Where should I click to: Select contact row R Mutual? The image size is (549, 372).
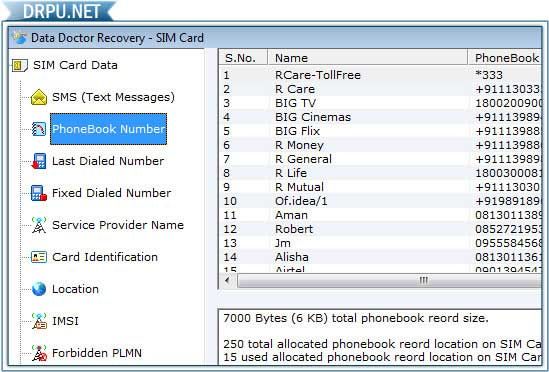tap(380, 187)
